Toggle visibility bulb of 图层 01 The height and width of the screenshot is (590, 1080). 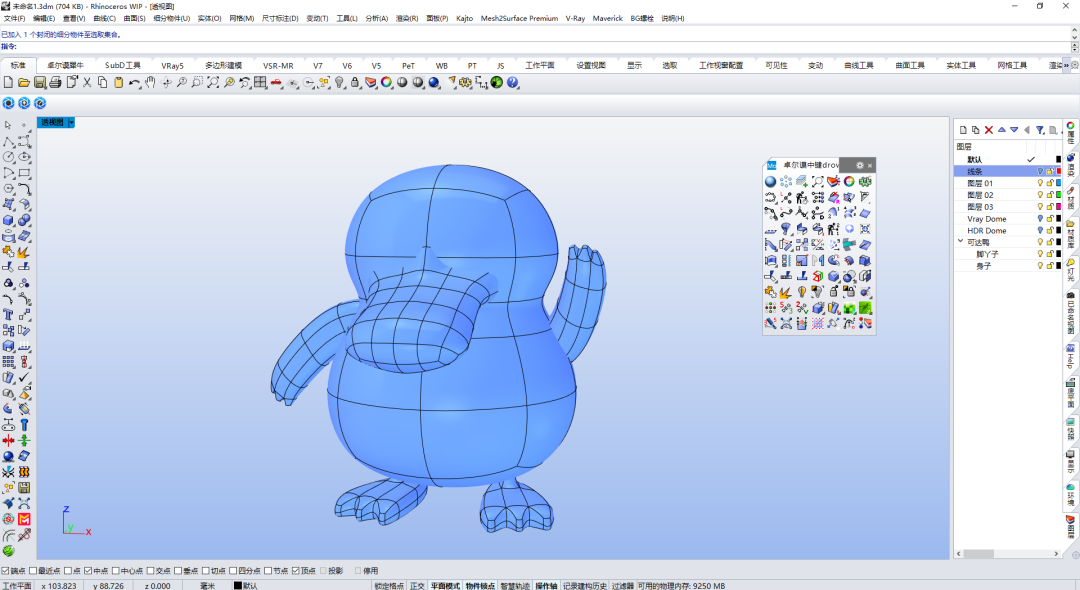click(x=1040, y=183)
